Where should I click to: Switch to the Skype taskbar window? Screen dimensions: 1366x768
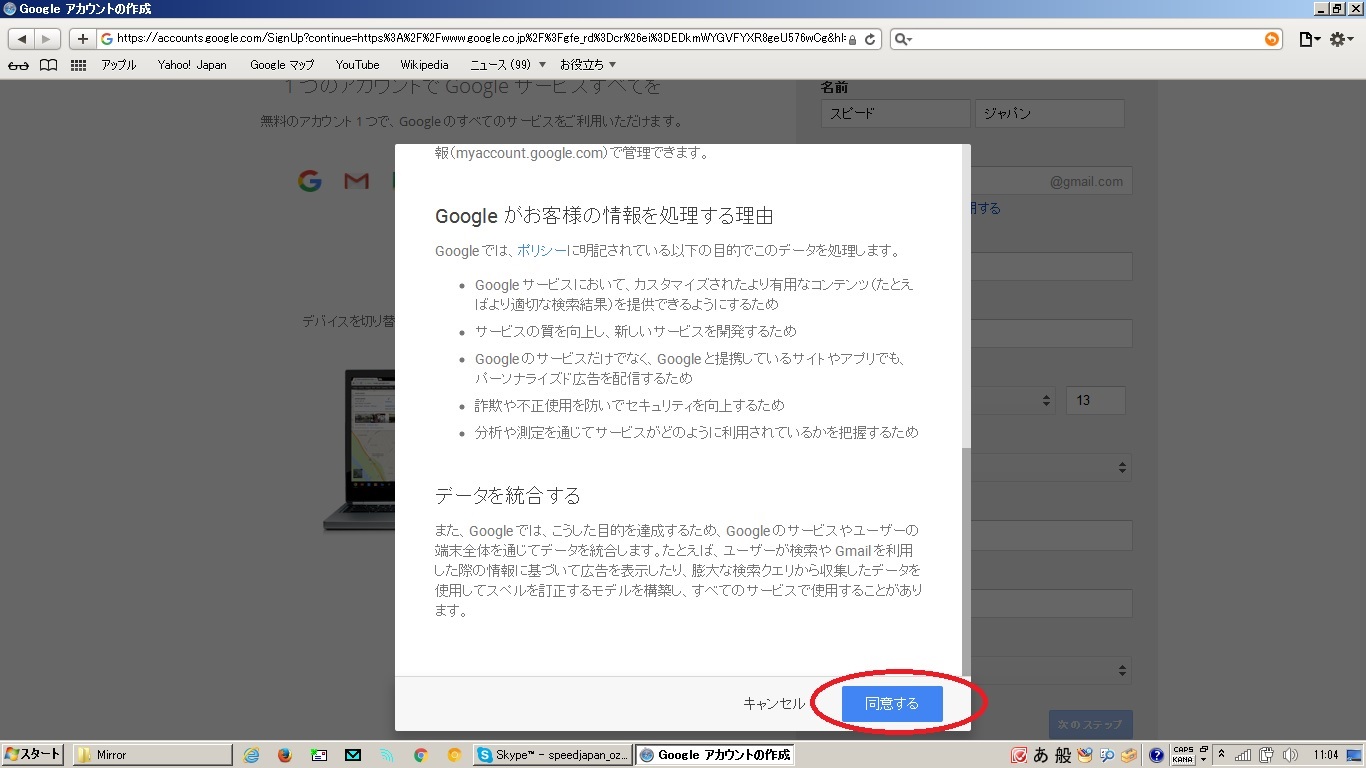coord(554,755)
